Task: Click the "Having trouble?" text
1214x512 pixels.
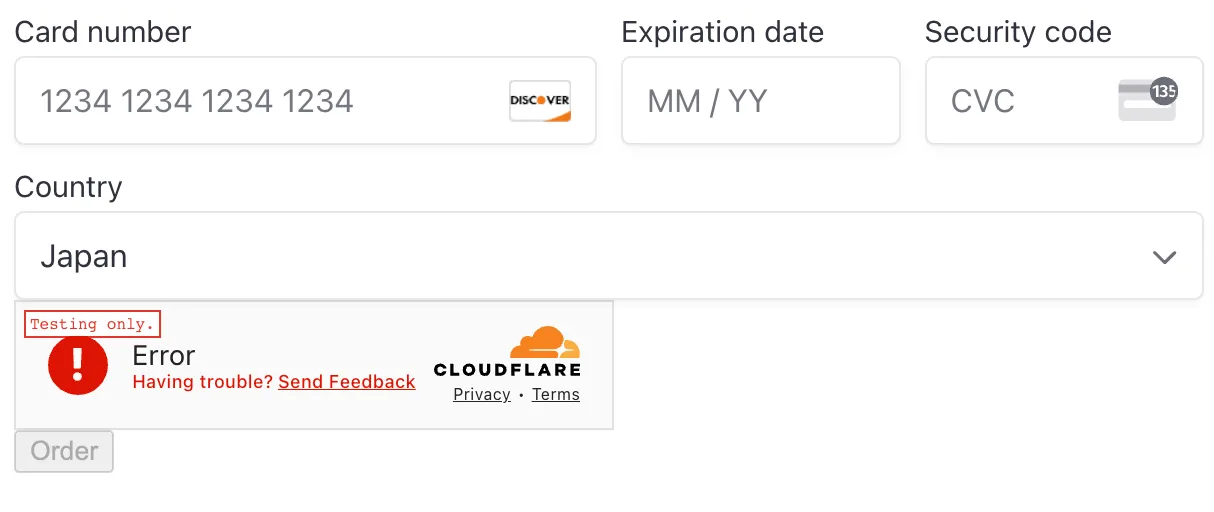Action: pos(203,382)
